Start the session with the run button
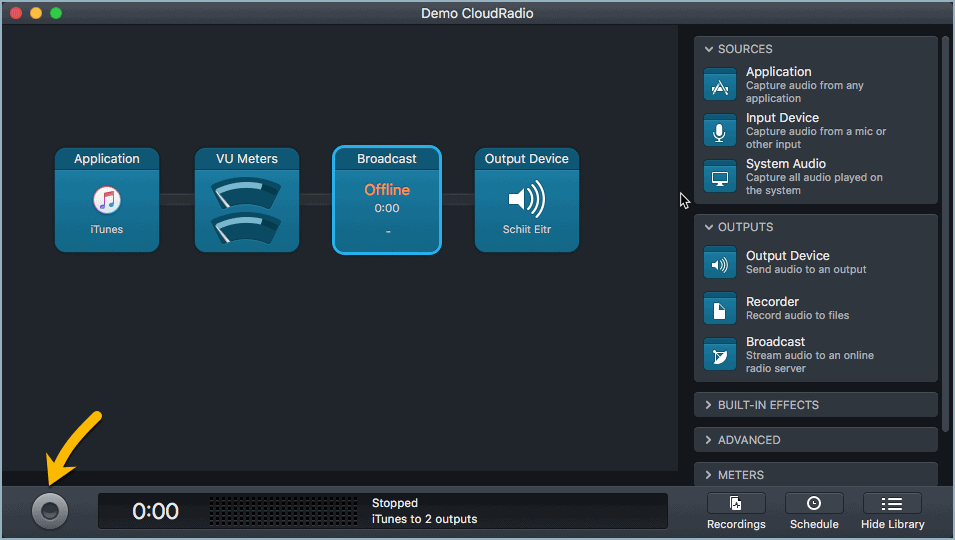This screenshot has width=955, height=540. tap(50, 511)
